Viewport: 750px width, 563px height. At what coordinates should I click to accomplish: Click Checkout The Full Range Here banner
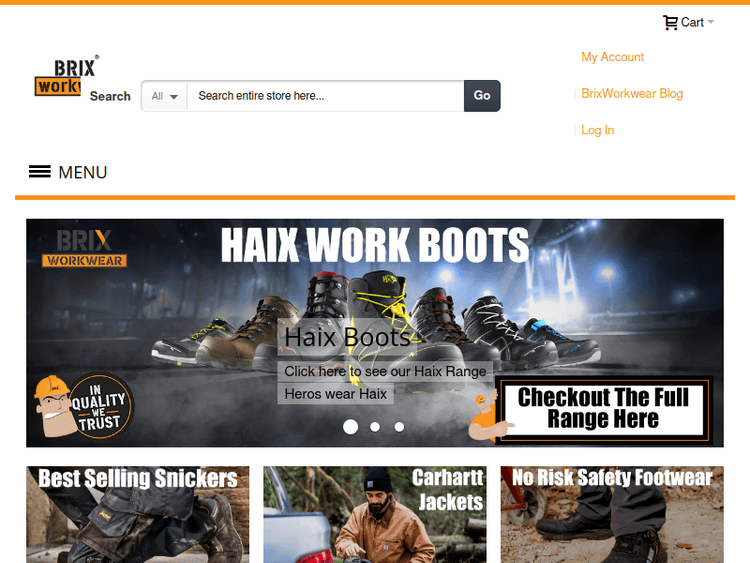tap(603, 408)
